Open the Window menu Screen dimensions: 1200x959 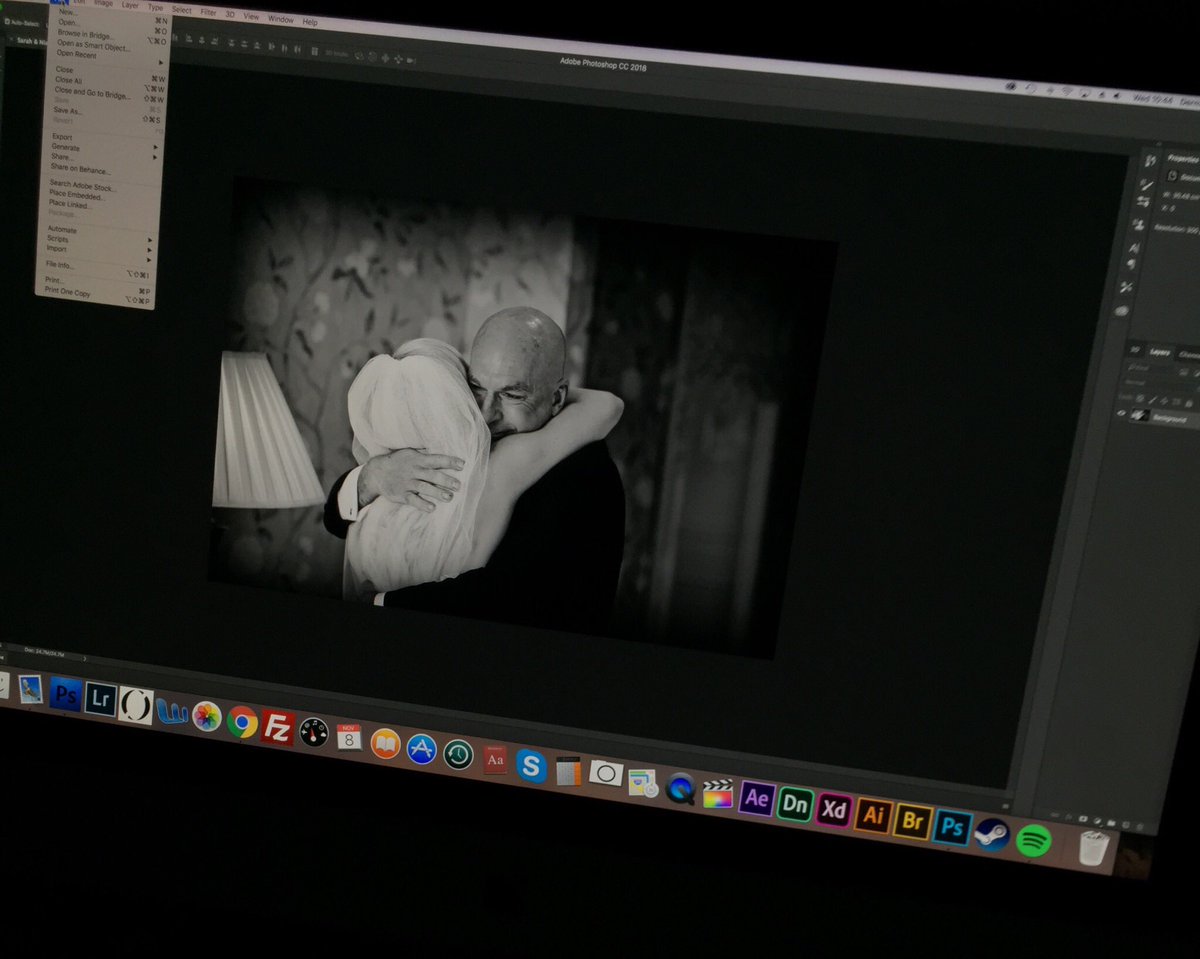(x=281, y=19)
